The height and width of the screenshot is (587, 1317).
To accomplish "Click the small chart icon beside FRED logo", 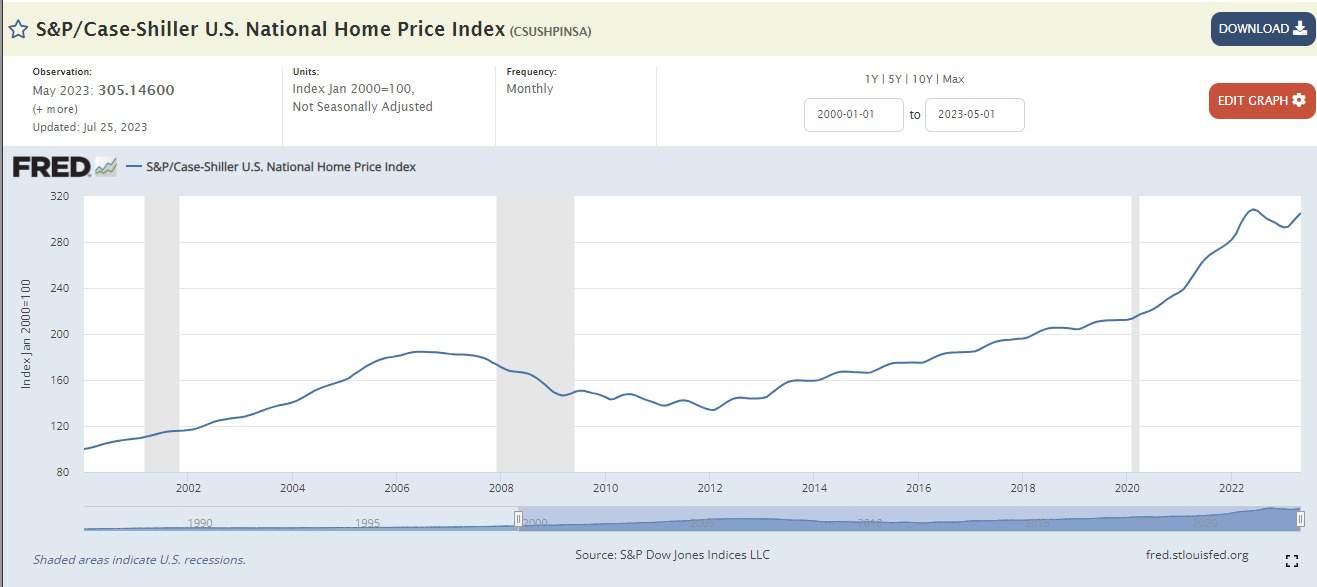I will point(106,167).
